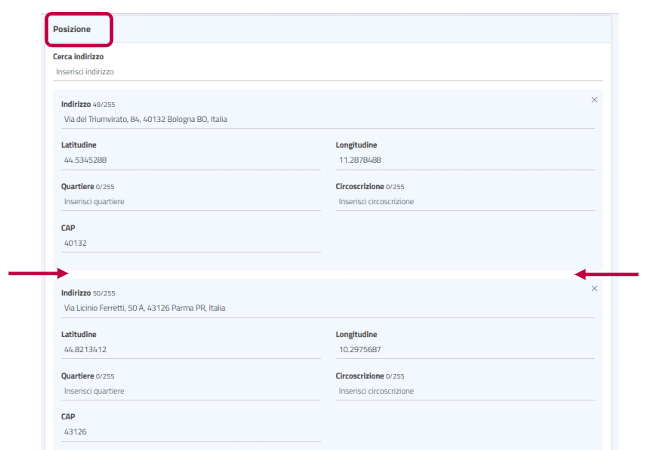Click the Via Licinio Ferretti address field
The width and height of the screenshot is (659, 450).
click(327, 308)
